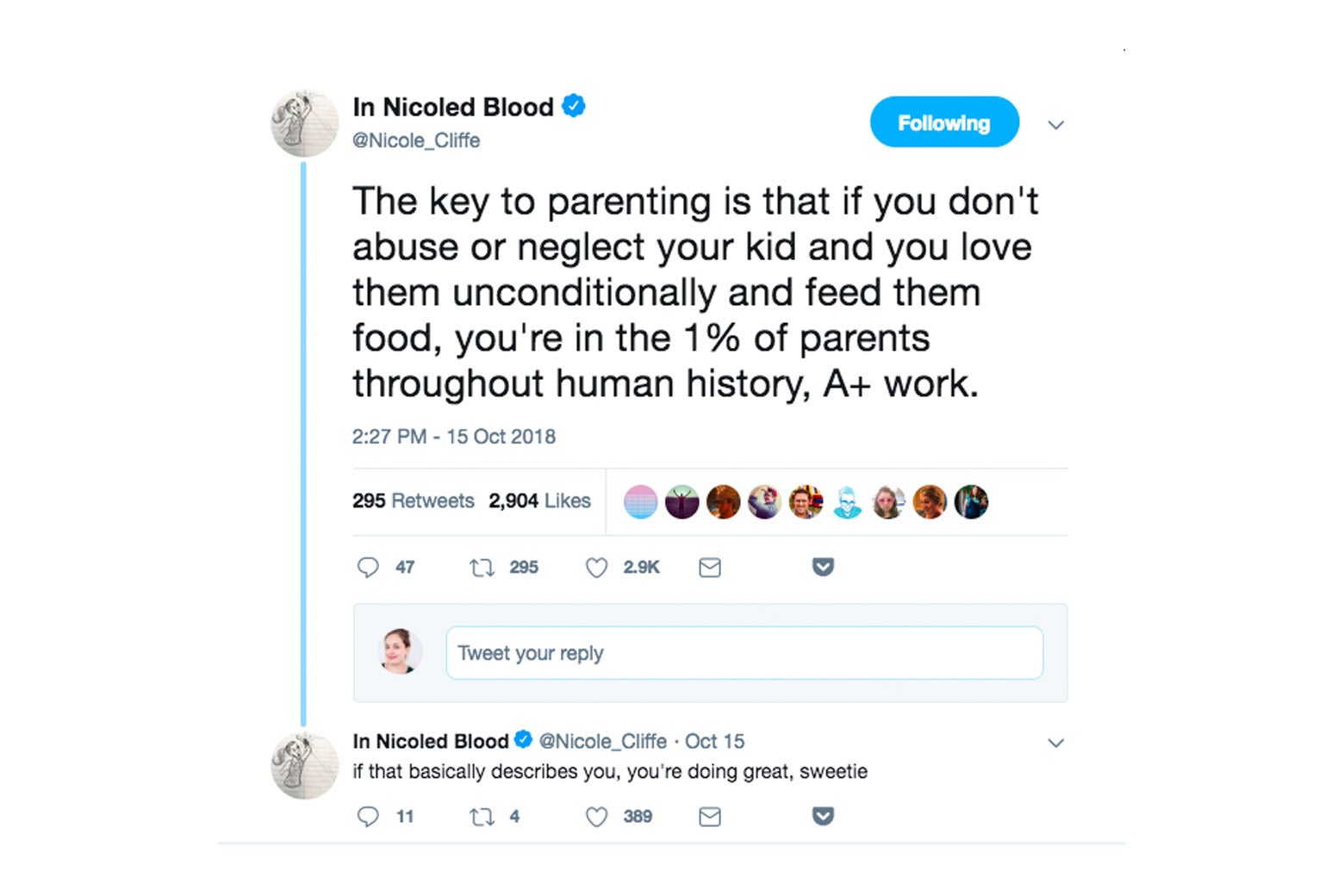
Task: Send the reply tweet via message icon
Action: (709, 816)
